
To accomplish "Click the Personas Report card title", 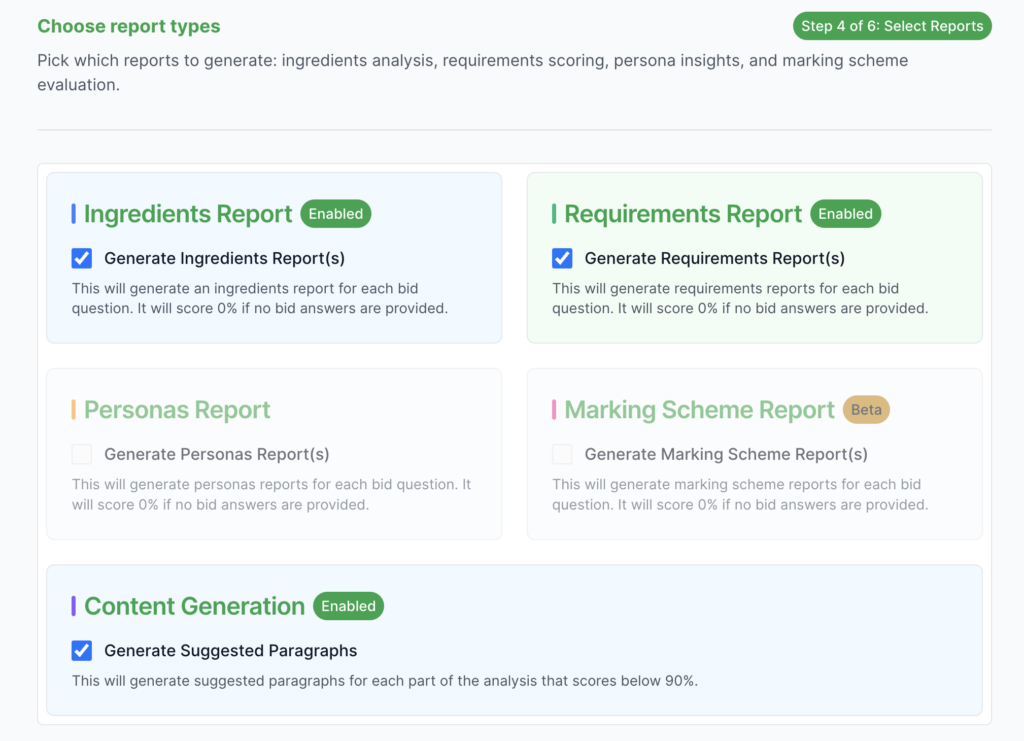I will click(177, 410).
